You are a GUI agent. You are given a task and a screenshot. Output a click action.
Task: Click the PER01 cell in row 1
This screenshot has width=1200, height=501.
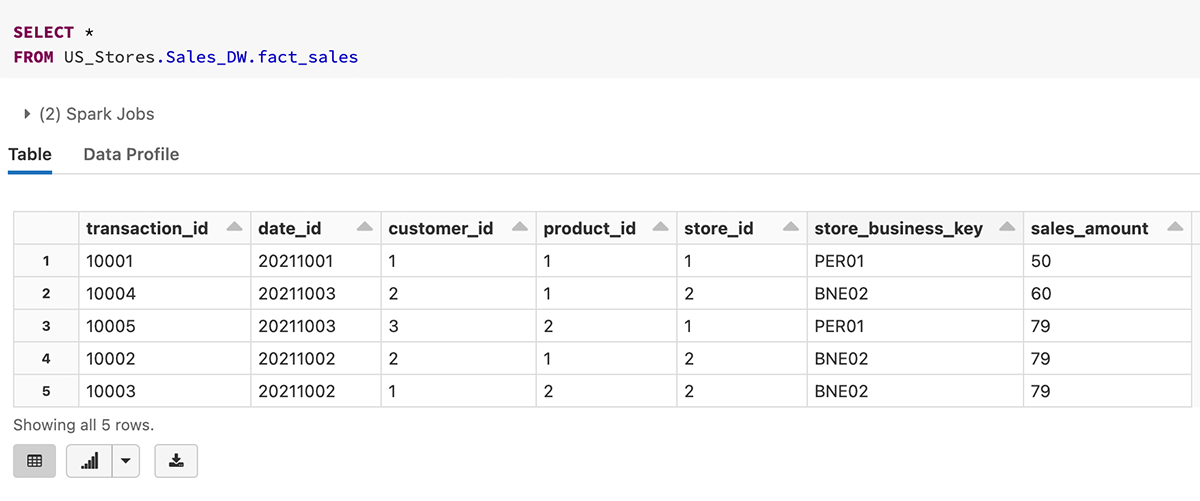pos(840,261)
